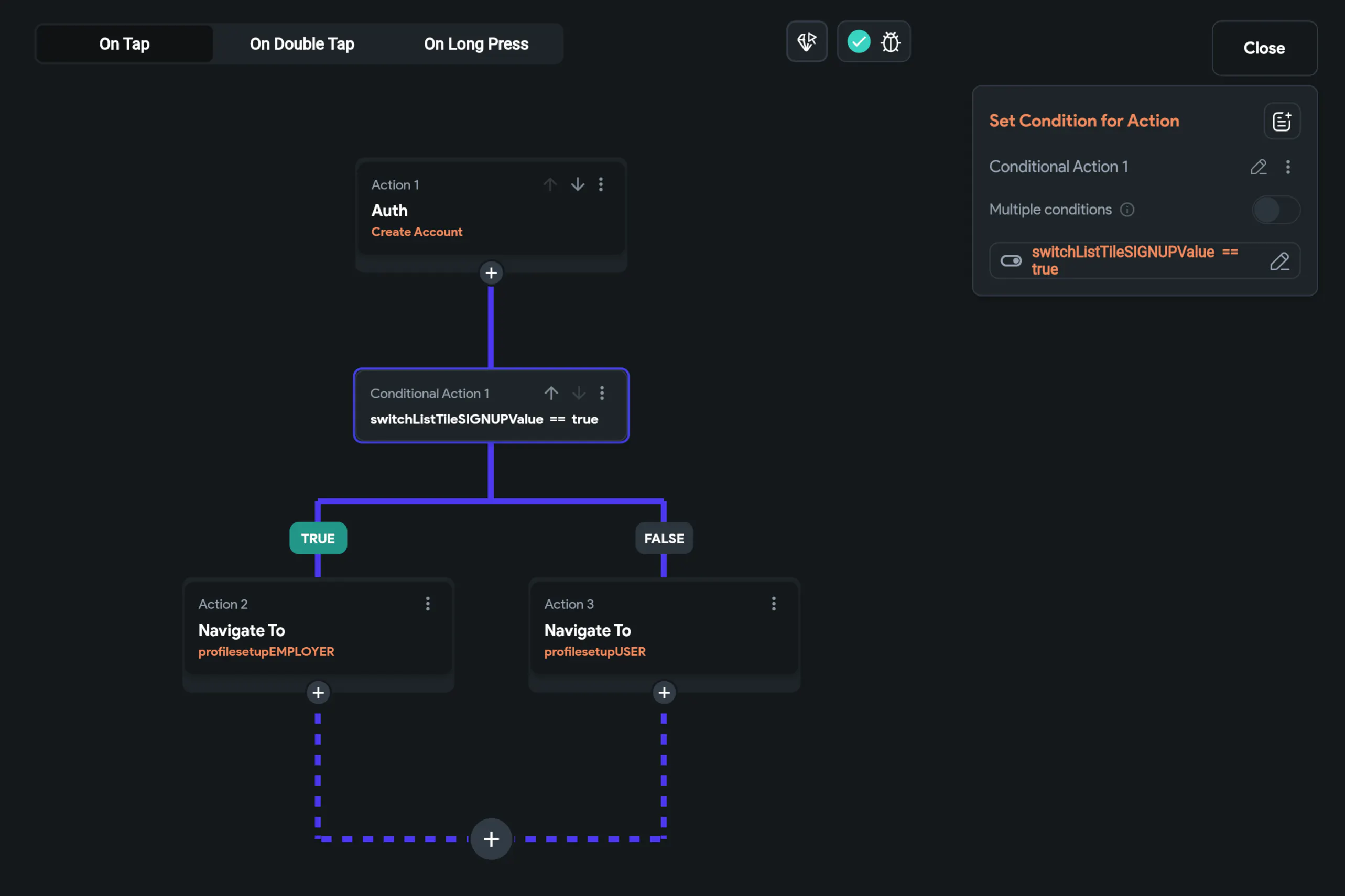Click the add note icon in condition panel
The width and height of the screenshot is (1345, 896).
[1281, 121]
